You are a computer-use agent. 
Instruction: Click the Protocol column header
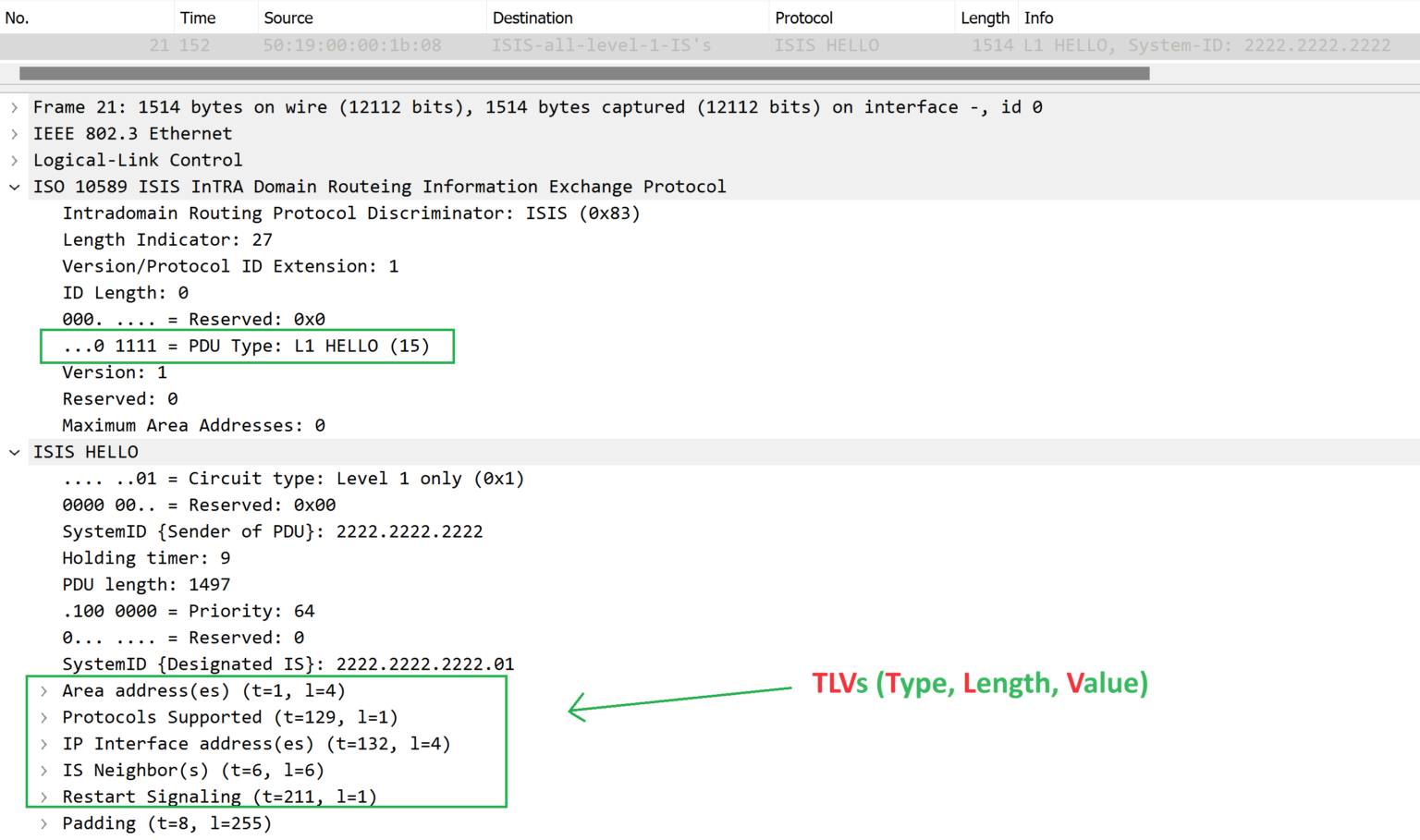[803, 17]
